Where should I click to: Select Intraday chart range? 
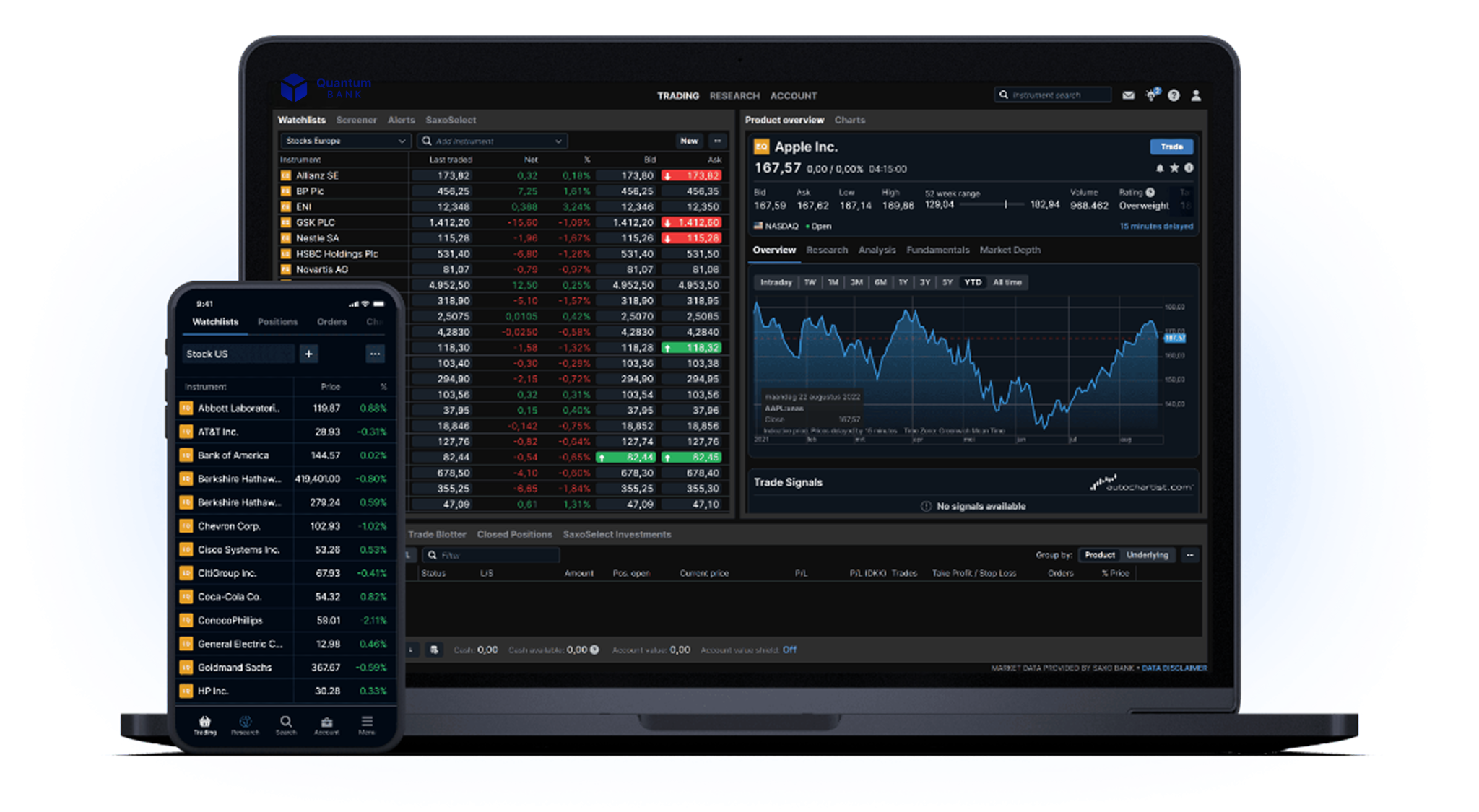pyautogui.click(x=776, y=282)
